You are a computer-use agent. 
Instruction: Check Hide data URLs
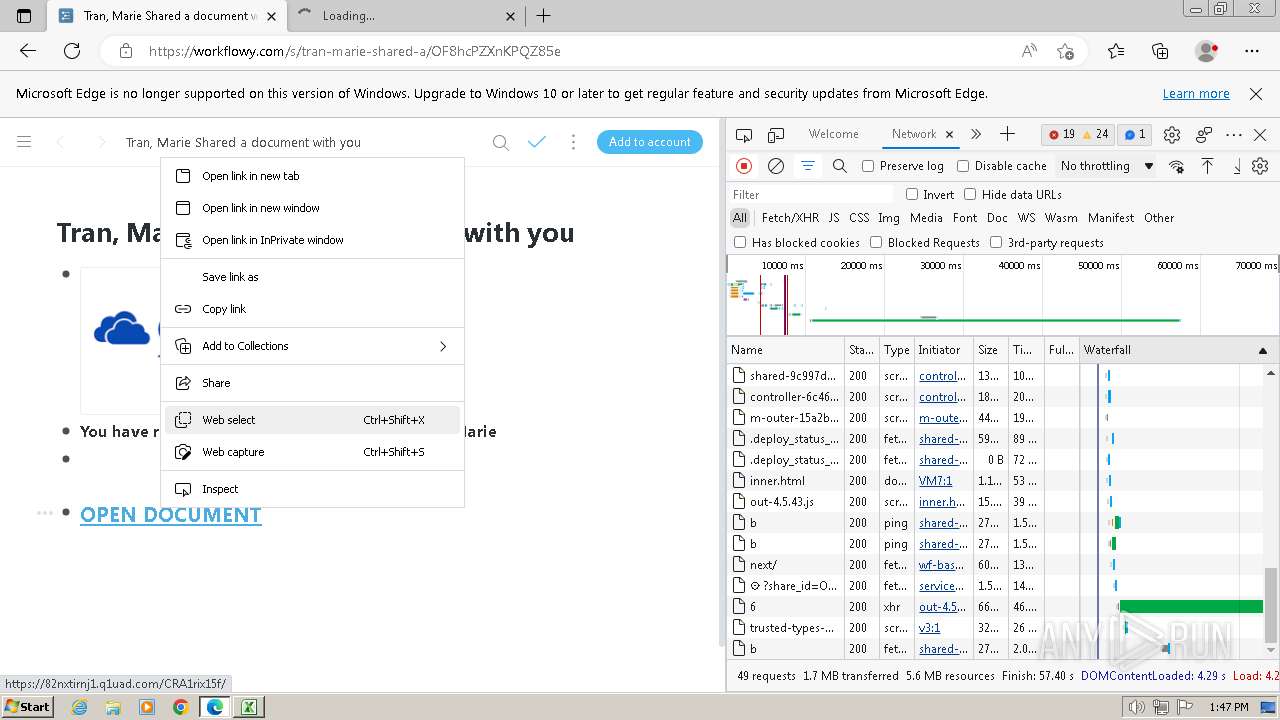tap(970, 194)
